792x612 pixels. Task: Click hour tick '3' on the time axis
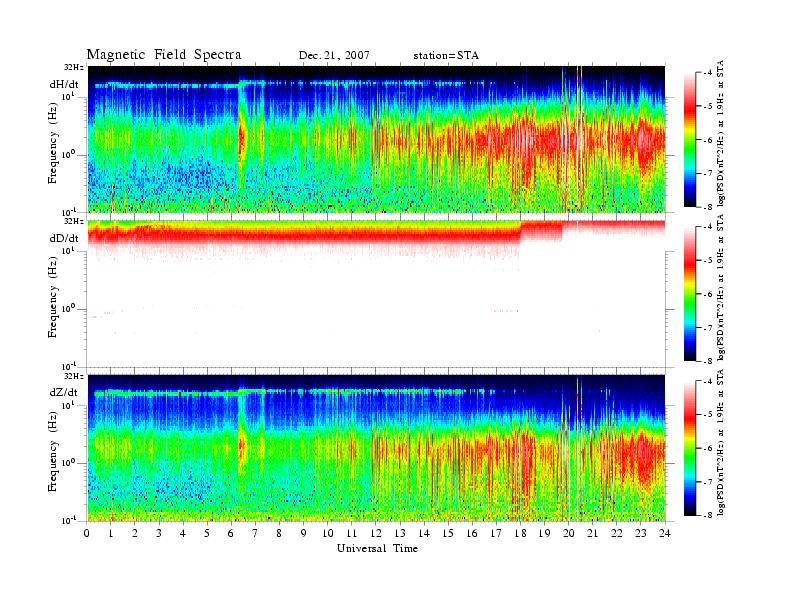click(x=159, y=534)
